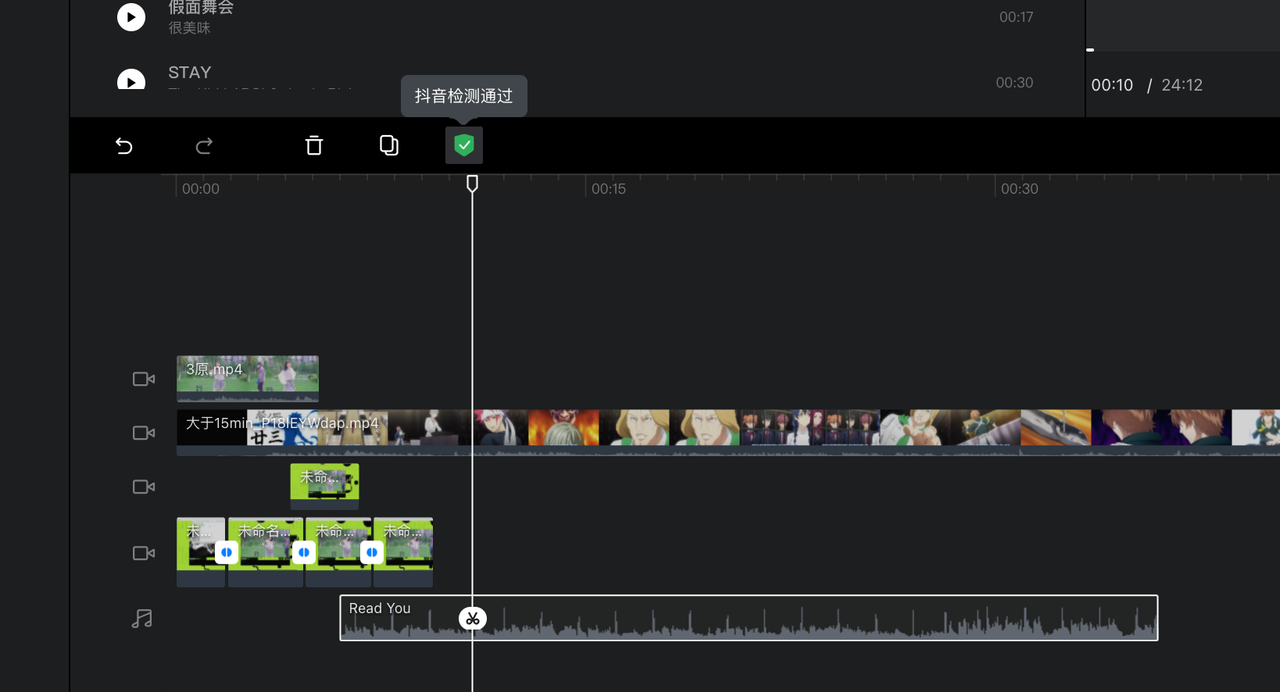Click the video track icon beside 大于15min clip
The width and height of the screenshot is (1280, 692).
[x=144, y=433]
